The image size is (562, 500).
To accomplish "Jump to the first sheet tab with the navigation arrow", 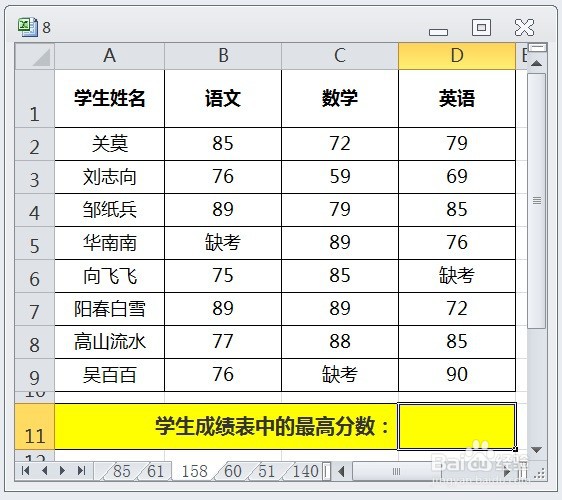I will (25, 470).
